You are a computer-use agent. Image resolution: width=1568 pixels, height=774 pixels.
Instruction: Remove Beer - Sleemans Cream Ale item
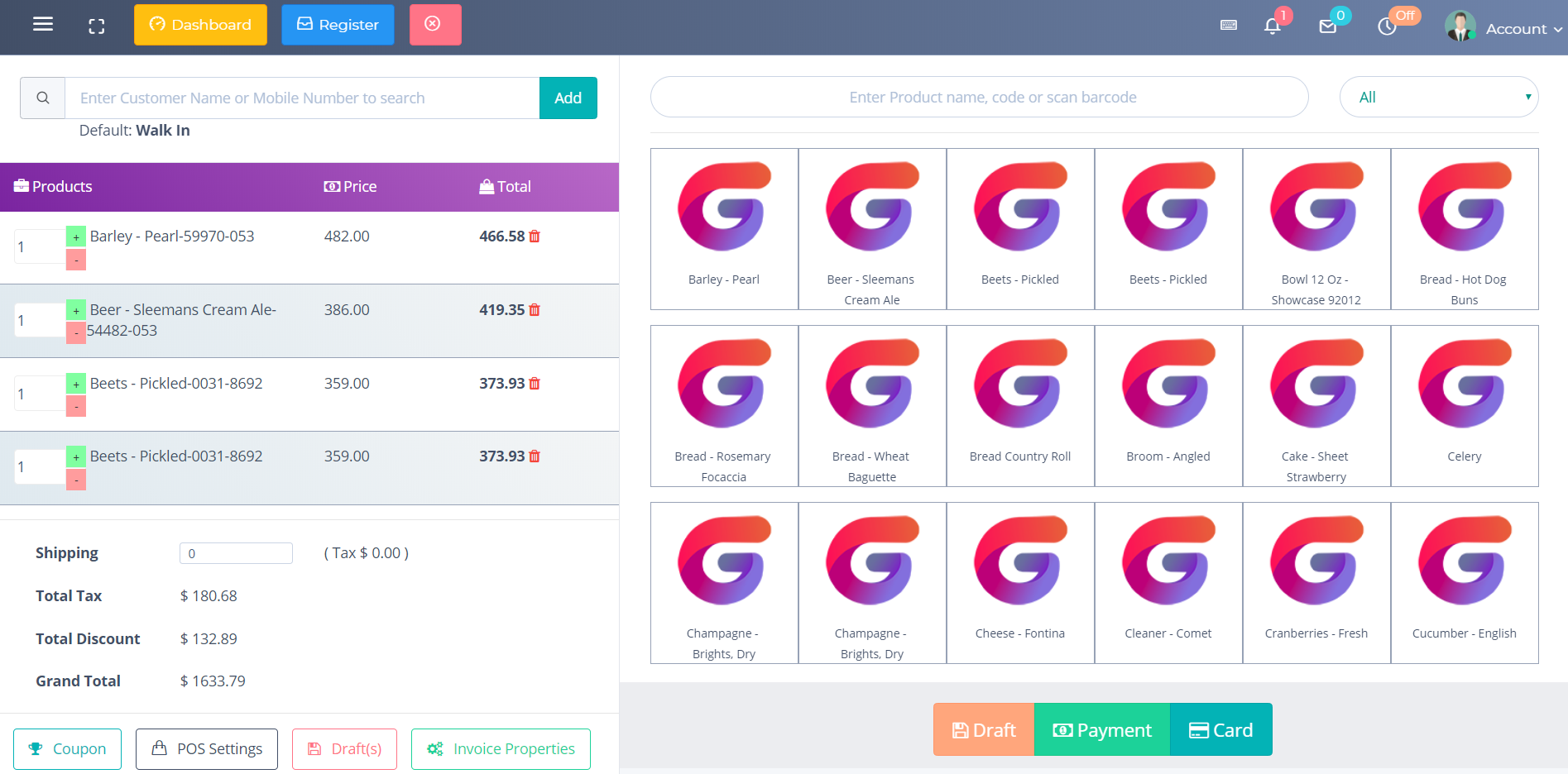[x=535, y=310]
